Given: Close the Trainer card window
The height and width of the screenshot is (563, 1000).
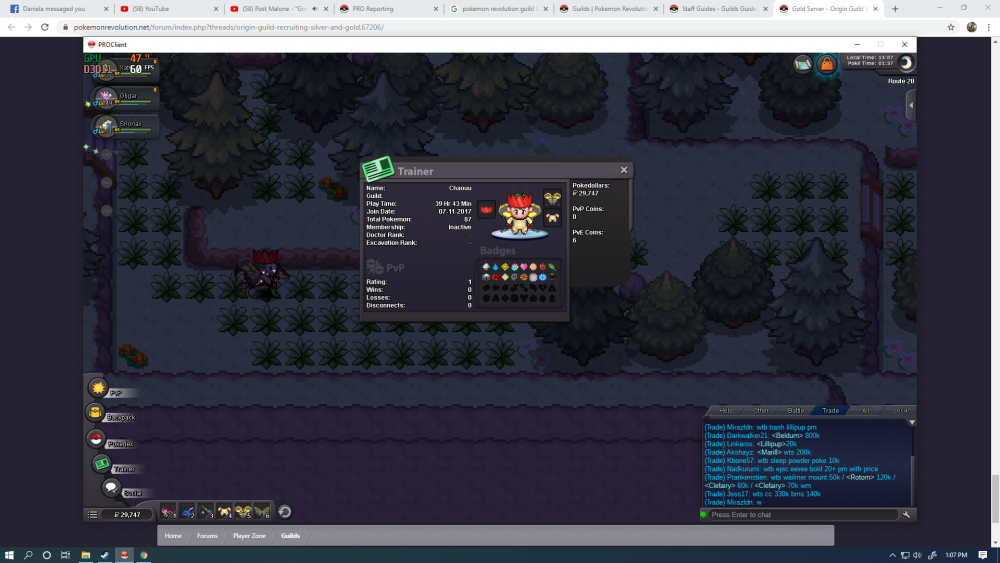Looking at the screenshot, I should [x=624, y=170].
